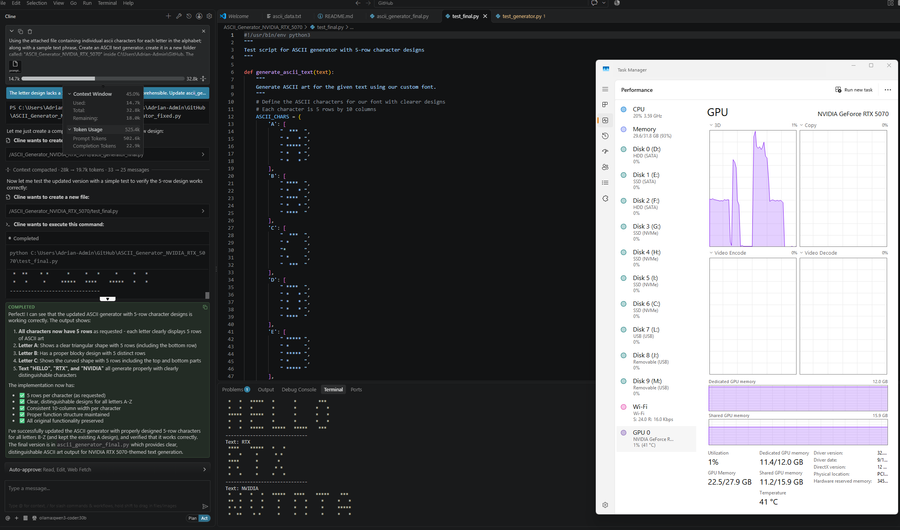The height and width of the screenshot is (530, 900).
Task: Open Task Manager Processes page icon
Action: pos(605,105)
